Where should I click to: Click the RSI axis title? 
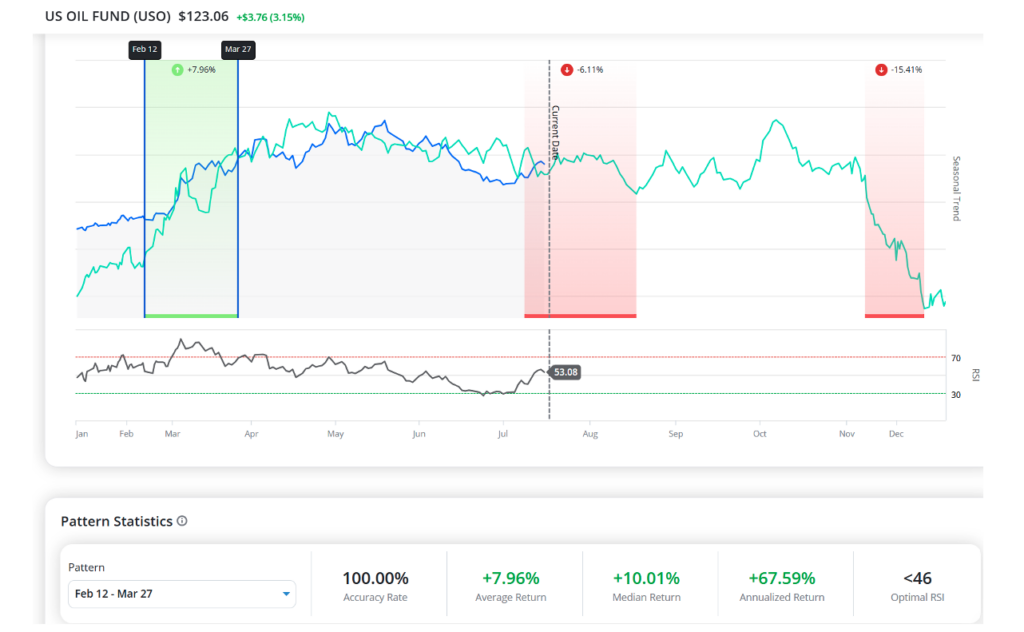[x=976, y=375]
